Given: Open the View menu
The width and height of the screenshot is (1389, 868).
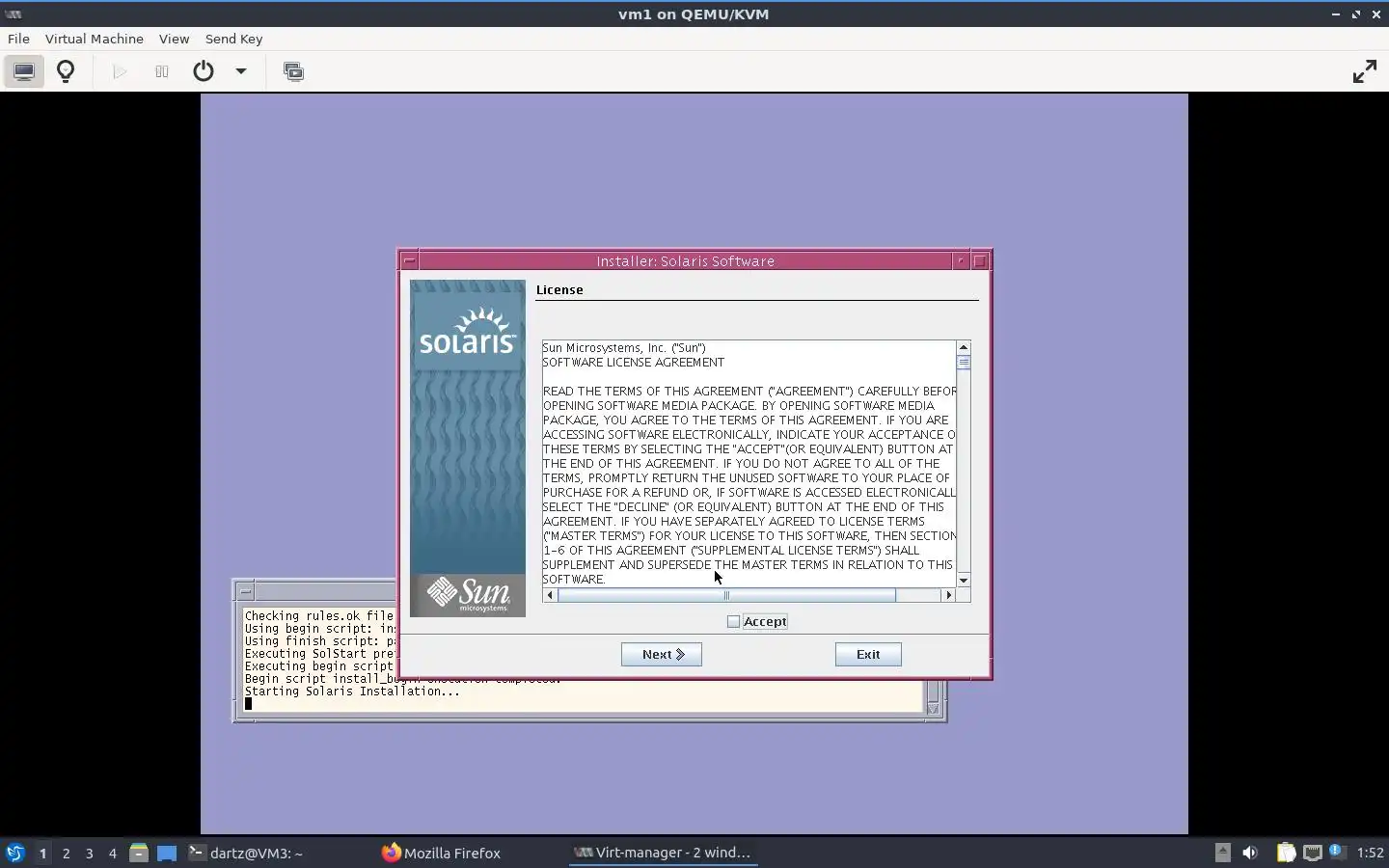Looking at the screenshot, I should pos(174,39).
